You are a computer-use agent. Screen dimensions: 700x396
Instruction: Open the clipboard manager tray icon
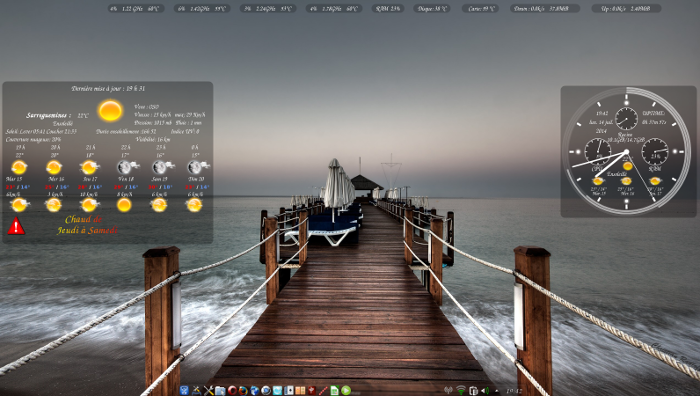[x=473, y=391]
